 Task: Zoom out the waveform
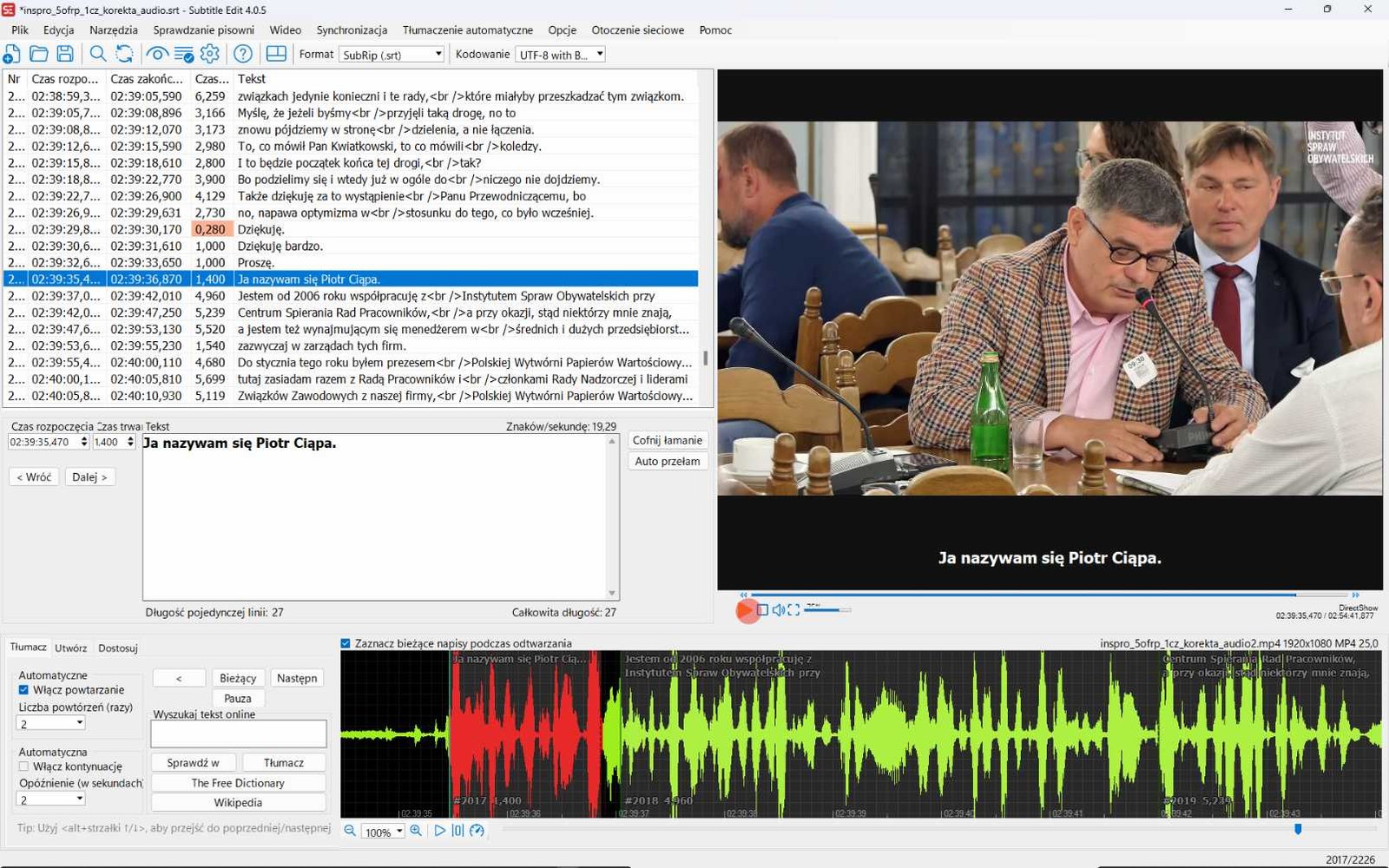[350, 831]
